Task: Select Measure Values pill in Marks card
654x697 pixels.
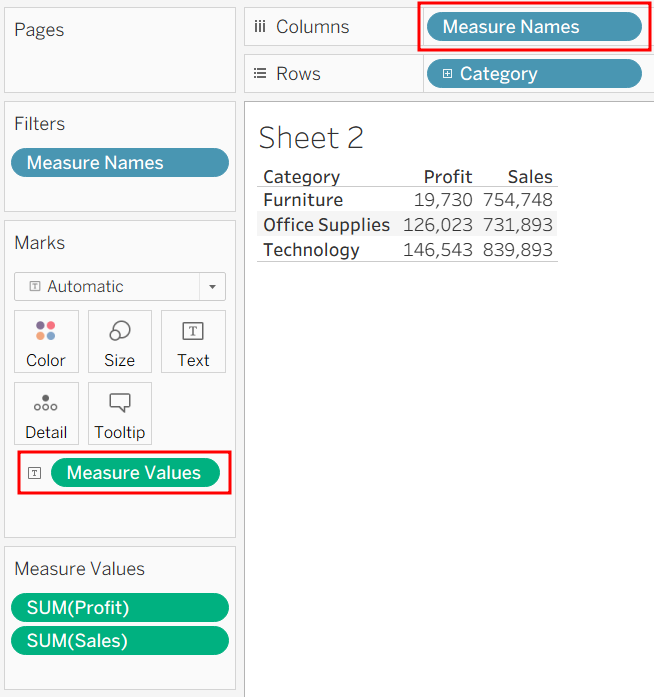Action: 135,473
